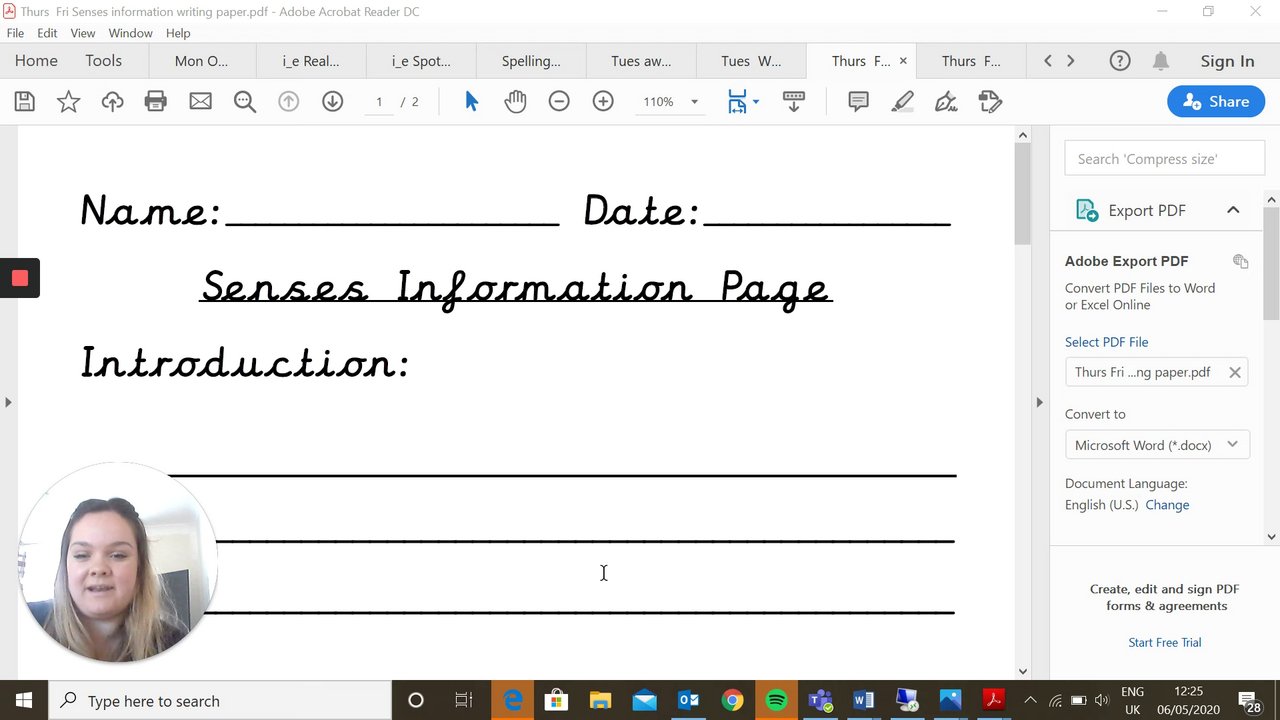Click the blue Share button
Screen dimensions: 1280x720
[x=1216, y=101]
